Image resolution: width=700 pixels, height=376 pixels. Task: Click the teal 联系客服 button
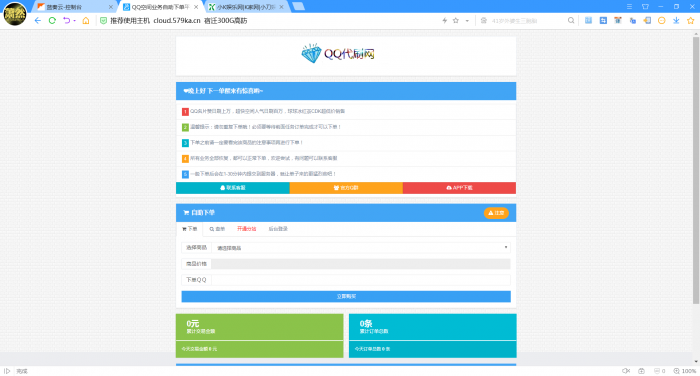pyautogui.click(x=233, y=188)
